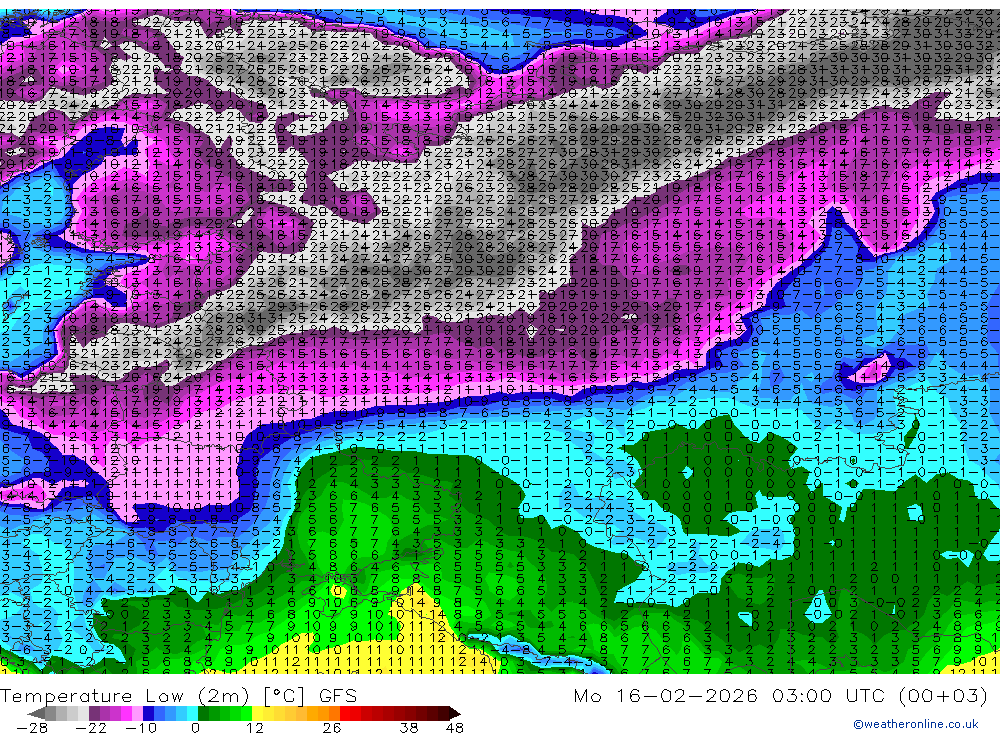Click the legend label '48'
The width and height of the screenshot is (1000, 733).
click(x=454, y=728)
